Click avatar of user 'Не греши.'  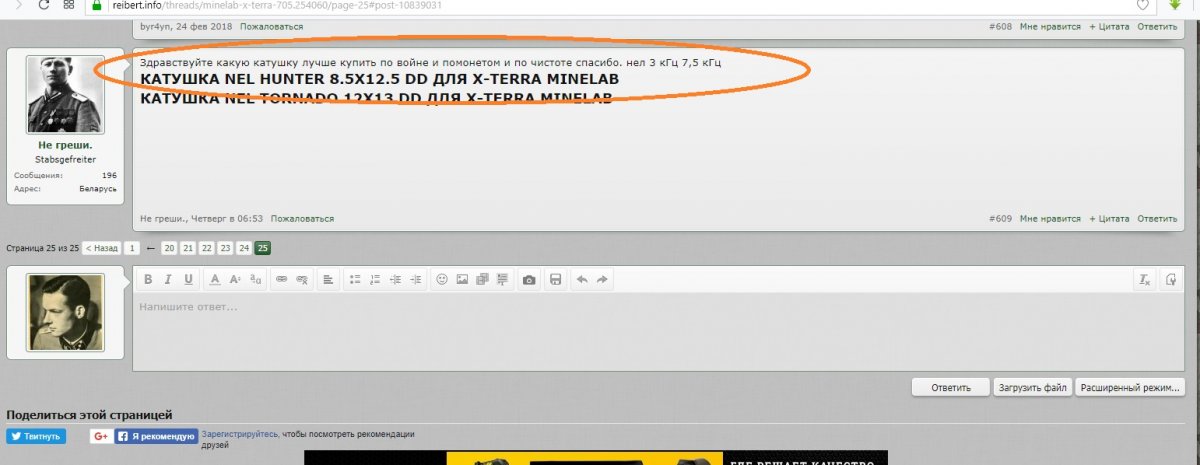65,94
